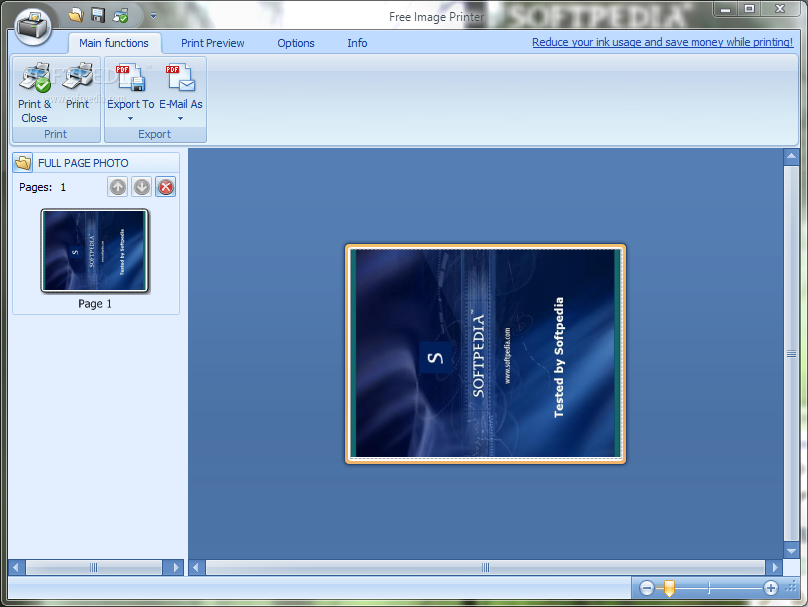
Task: Open the printer application orb menu
Action: click(x=33, y=25)
